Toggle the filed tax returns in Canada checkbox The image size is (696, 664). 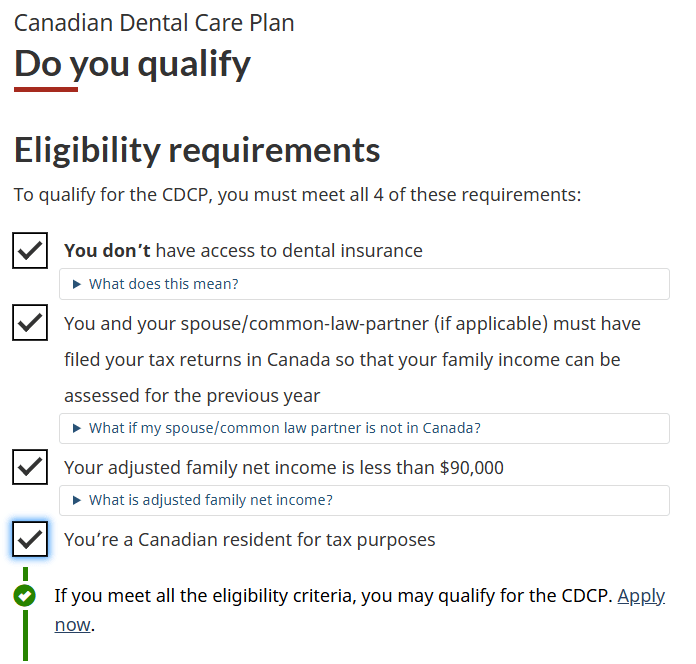(30, 323)
